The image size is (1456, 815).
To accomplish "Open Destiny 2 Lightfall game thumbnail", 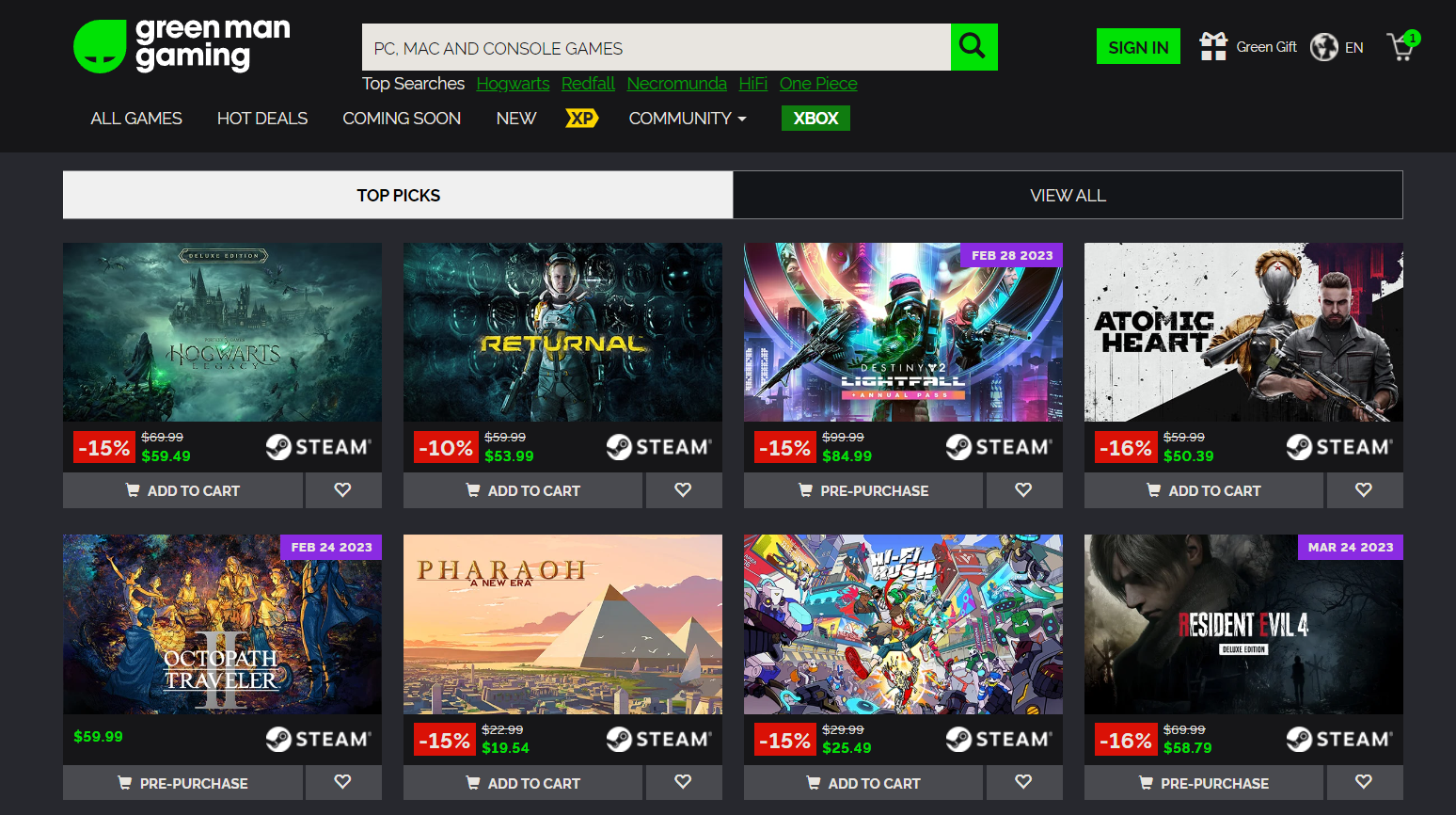I will (x=904, y=332).
